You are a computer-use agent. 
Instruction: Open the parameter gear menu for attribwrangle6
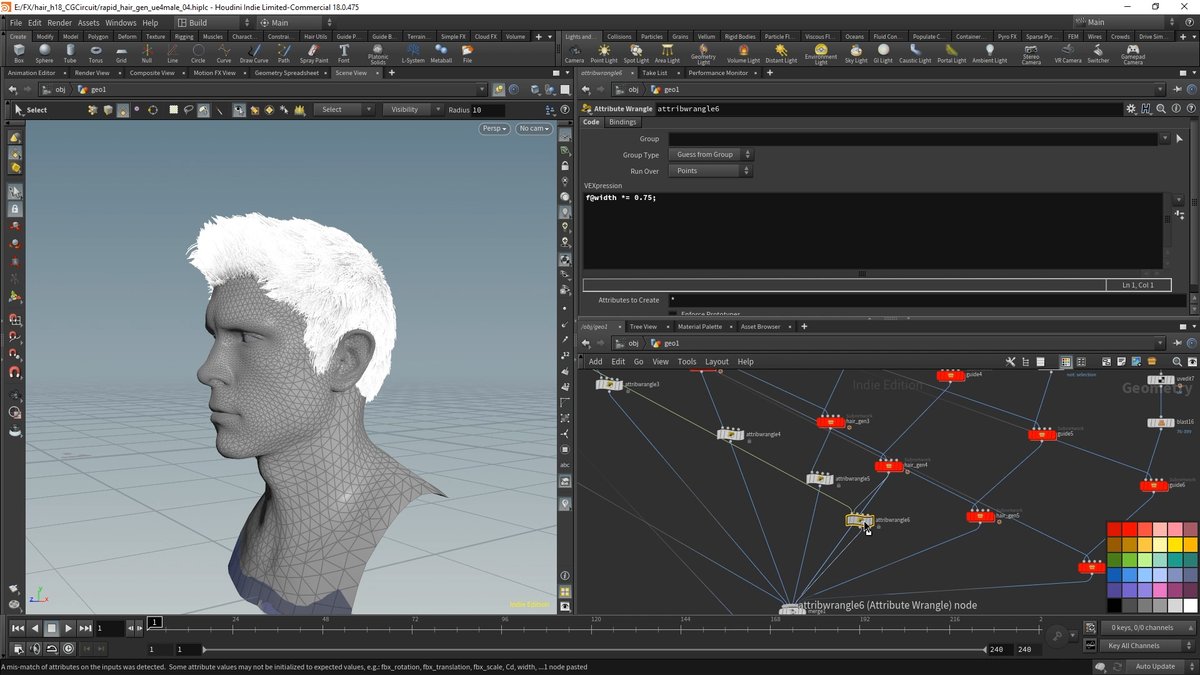[1131, 108]
